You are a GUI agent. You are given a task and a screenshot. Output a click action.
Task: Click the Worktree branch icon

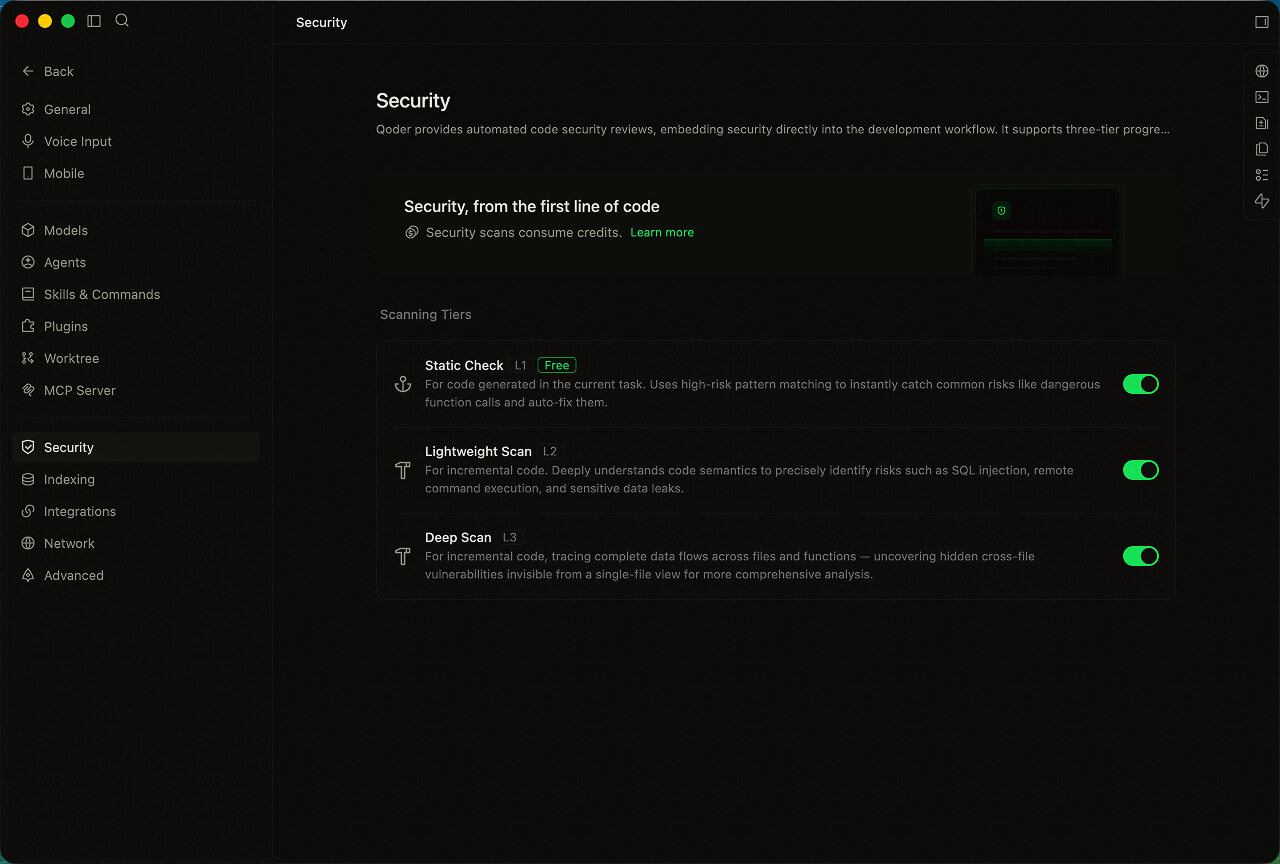28,358
